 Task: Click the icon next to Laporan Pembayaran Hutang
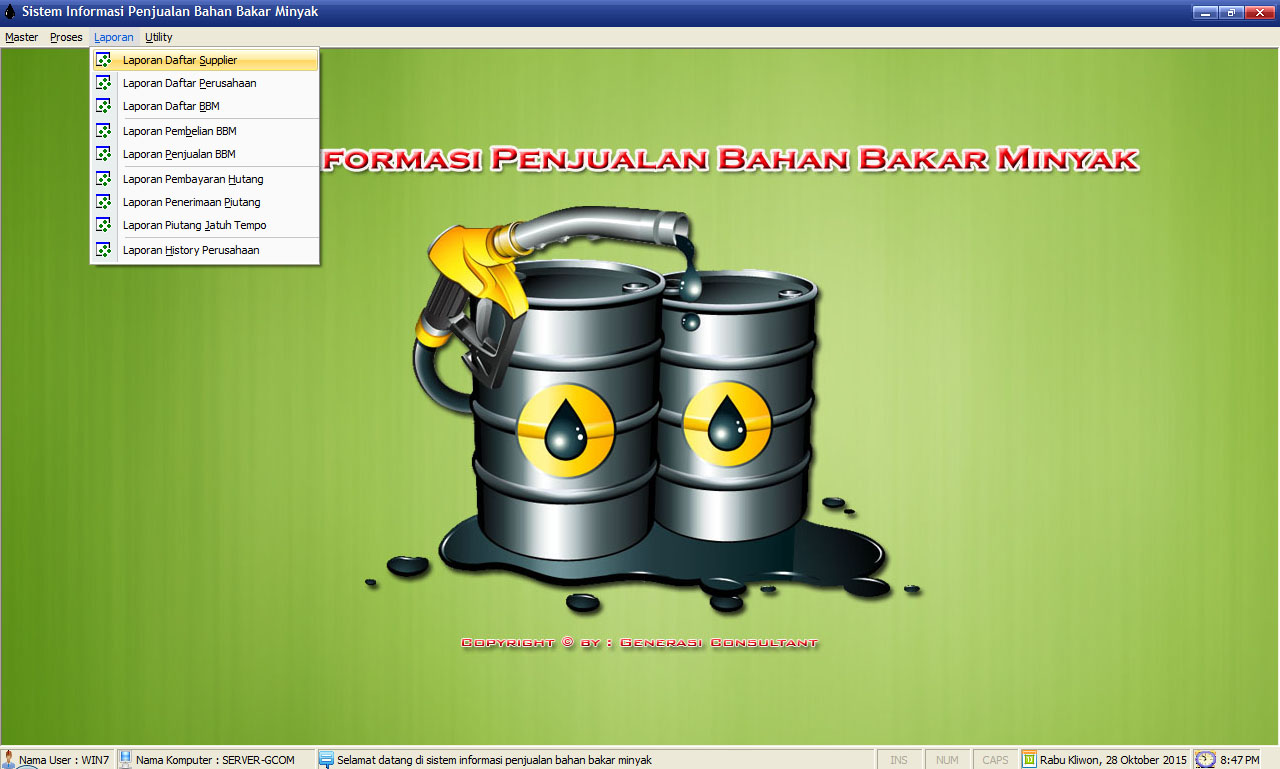click(103, 179)
